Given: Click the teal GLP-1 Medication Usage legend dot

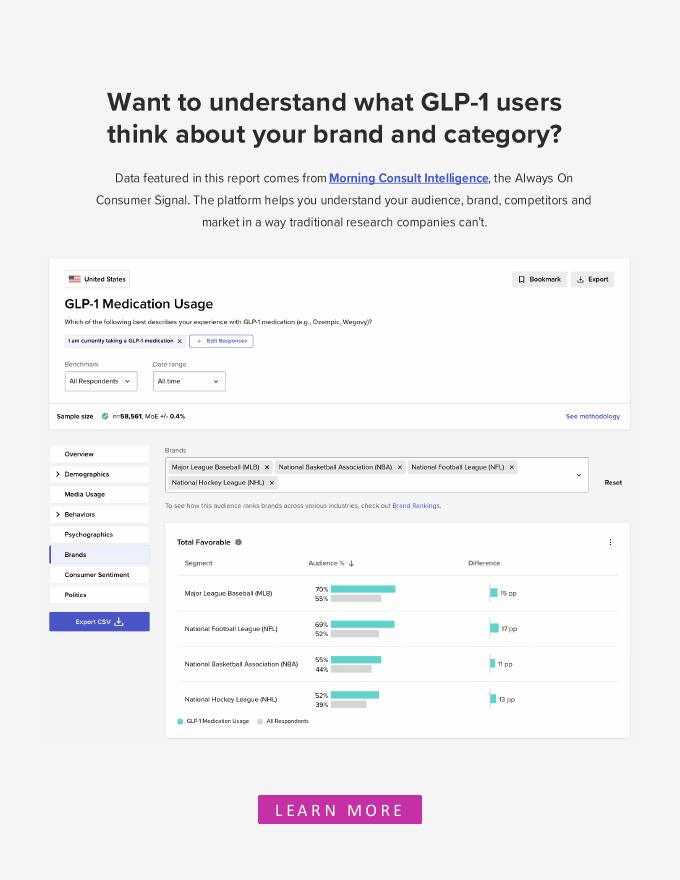Looking at the screenshot, I should tap(180, 721).
